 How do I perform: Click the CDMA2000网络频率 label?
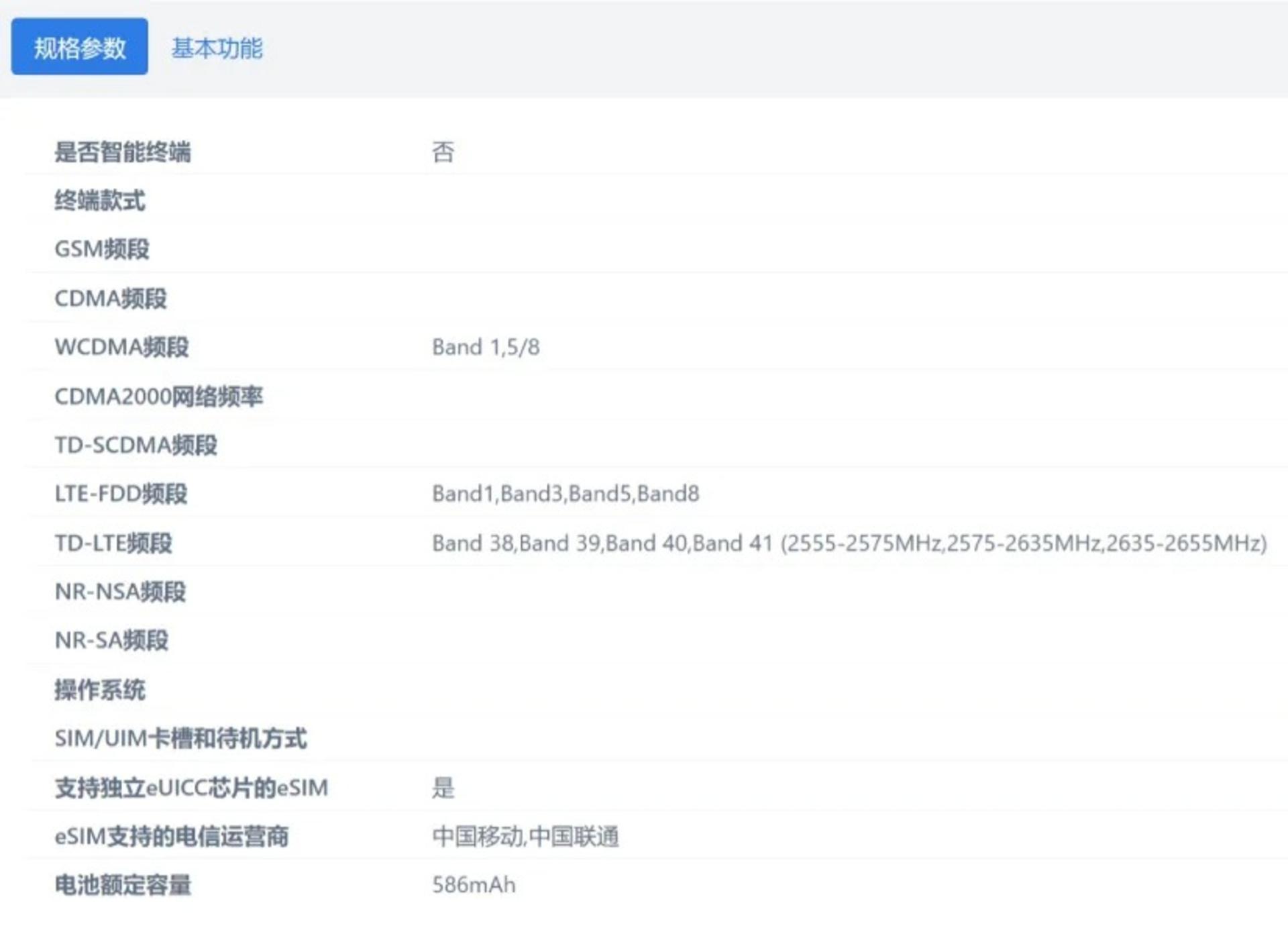coord(159,396)
